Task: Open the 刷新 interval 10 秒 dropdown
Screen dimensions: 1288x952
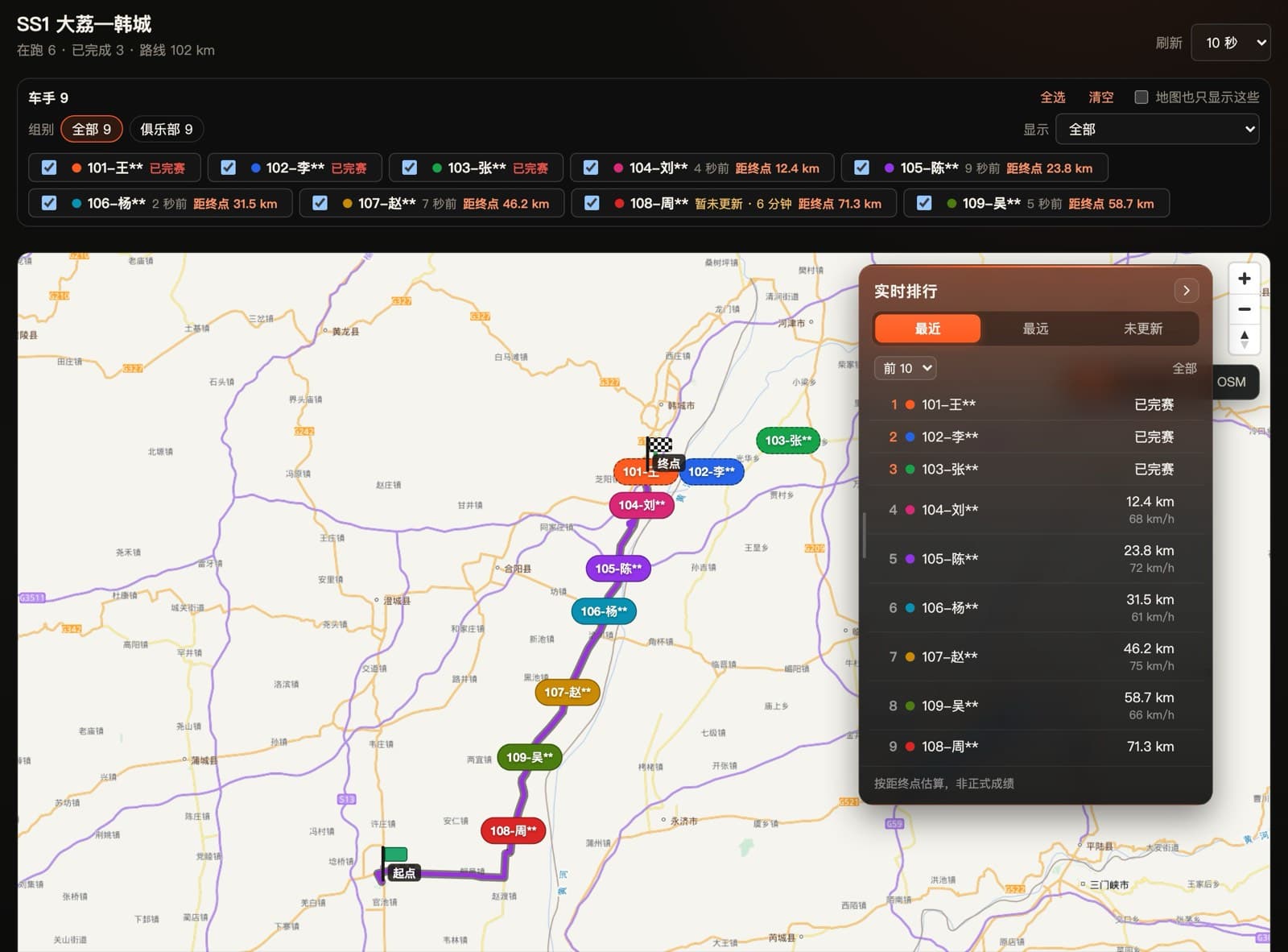Action: 1231,43
